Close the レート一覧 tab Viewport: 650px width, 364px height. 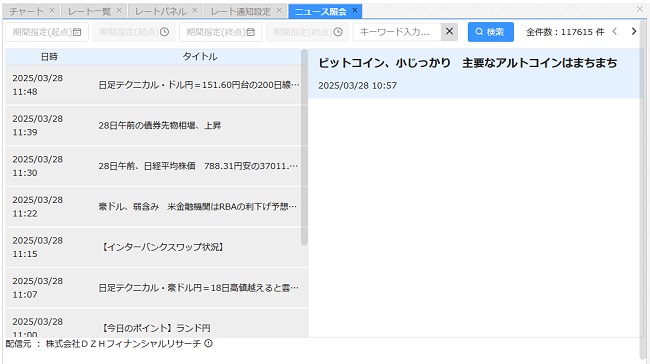pos(119,10)
